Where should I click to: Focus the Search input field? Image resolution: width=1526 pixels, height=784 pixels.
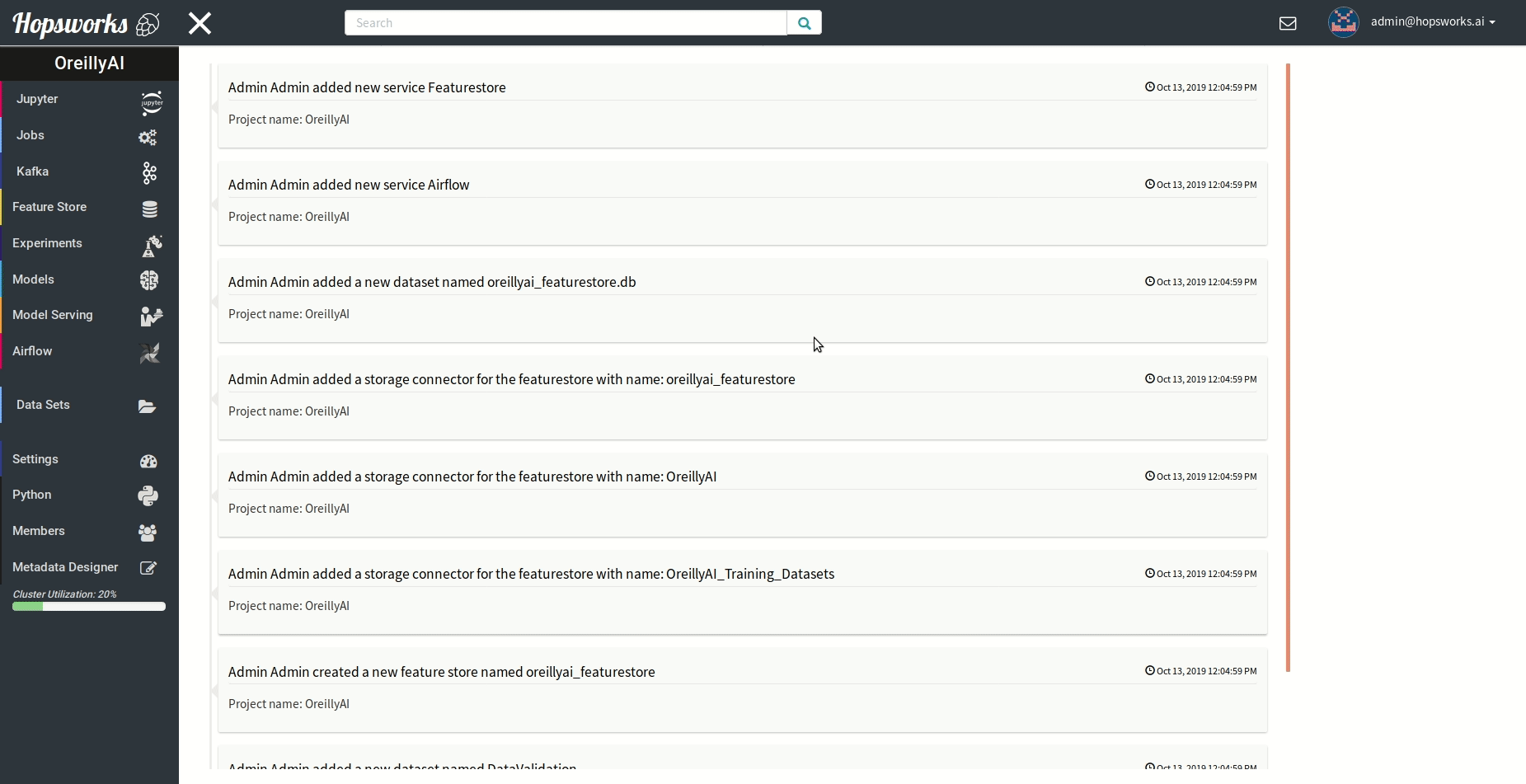pyautogui.click(x=566, y=23)
